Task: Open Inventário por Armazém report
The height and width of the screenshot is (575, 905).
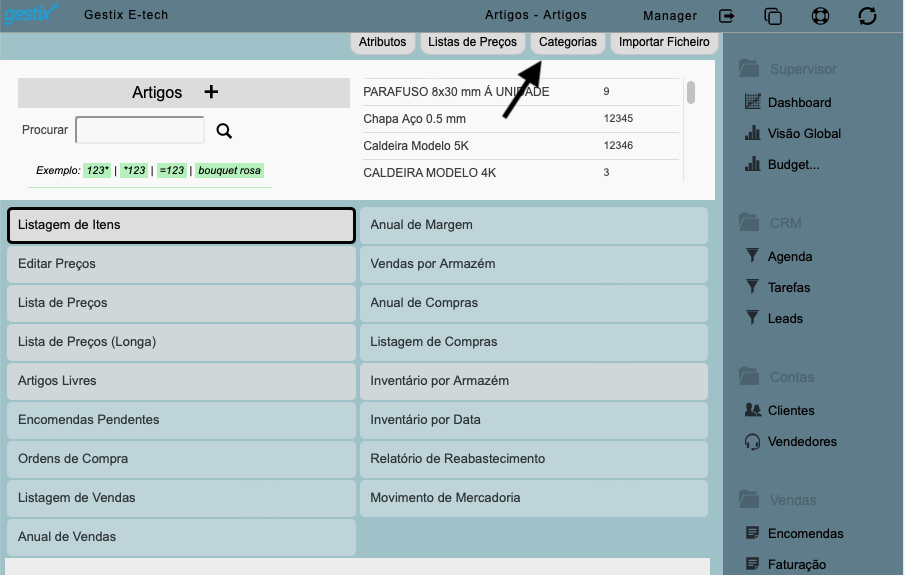Action: 534,380
